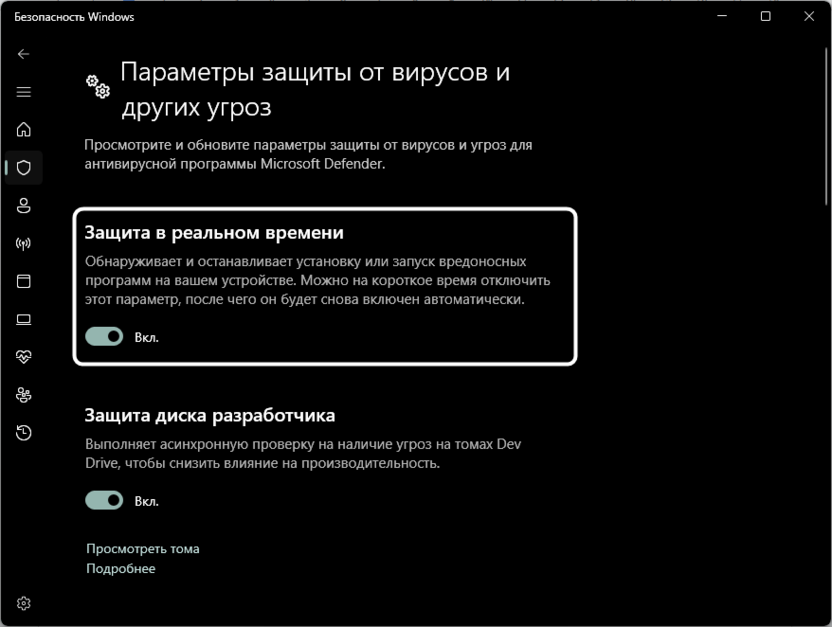Open Settings gear in sidebar bottom
The height and width of the screenshot is (627, 832).
pos(23,603)
